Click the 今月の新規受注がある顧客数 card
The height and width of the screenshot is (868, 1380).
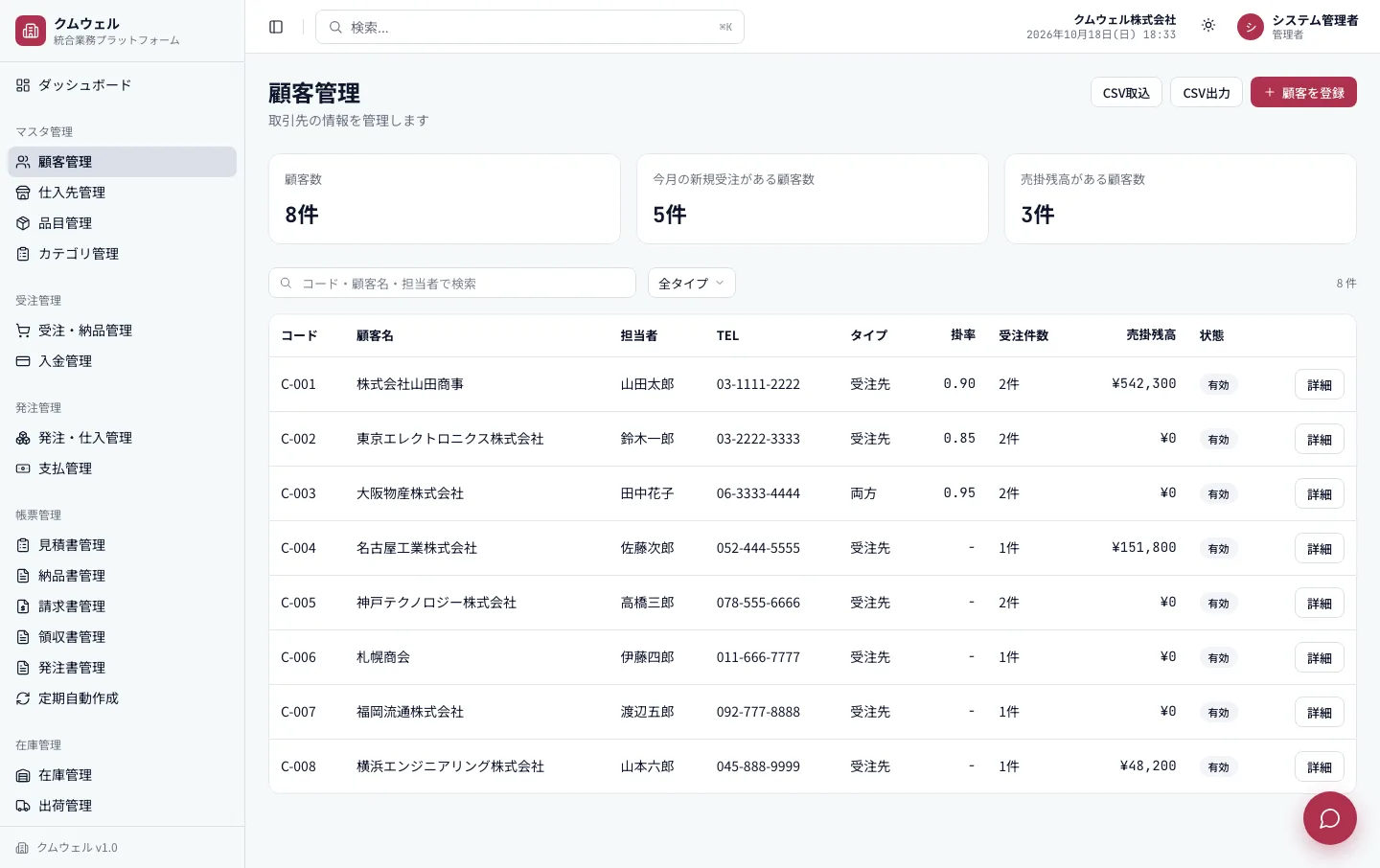[x=813, y=198]
